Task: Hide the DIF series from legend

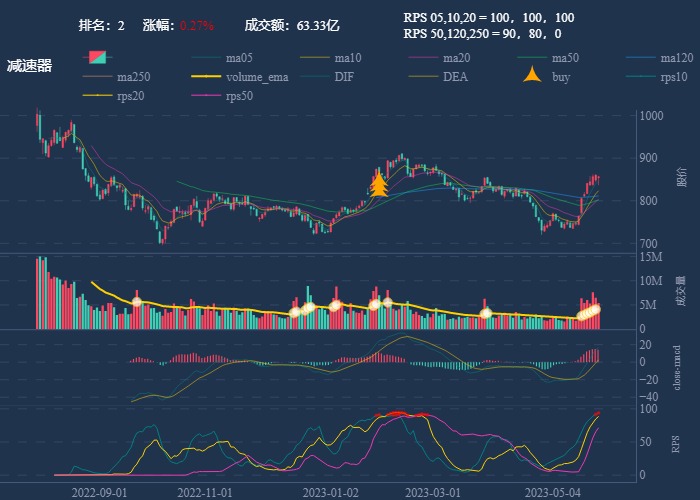Action: pyautogui.click(x=343, y=77)
